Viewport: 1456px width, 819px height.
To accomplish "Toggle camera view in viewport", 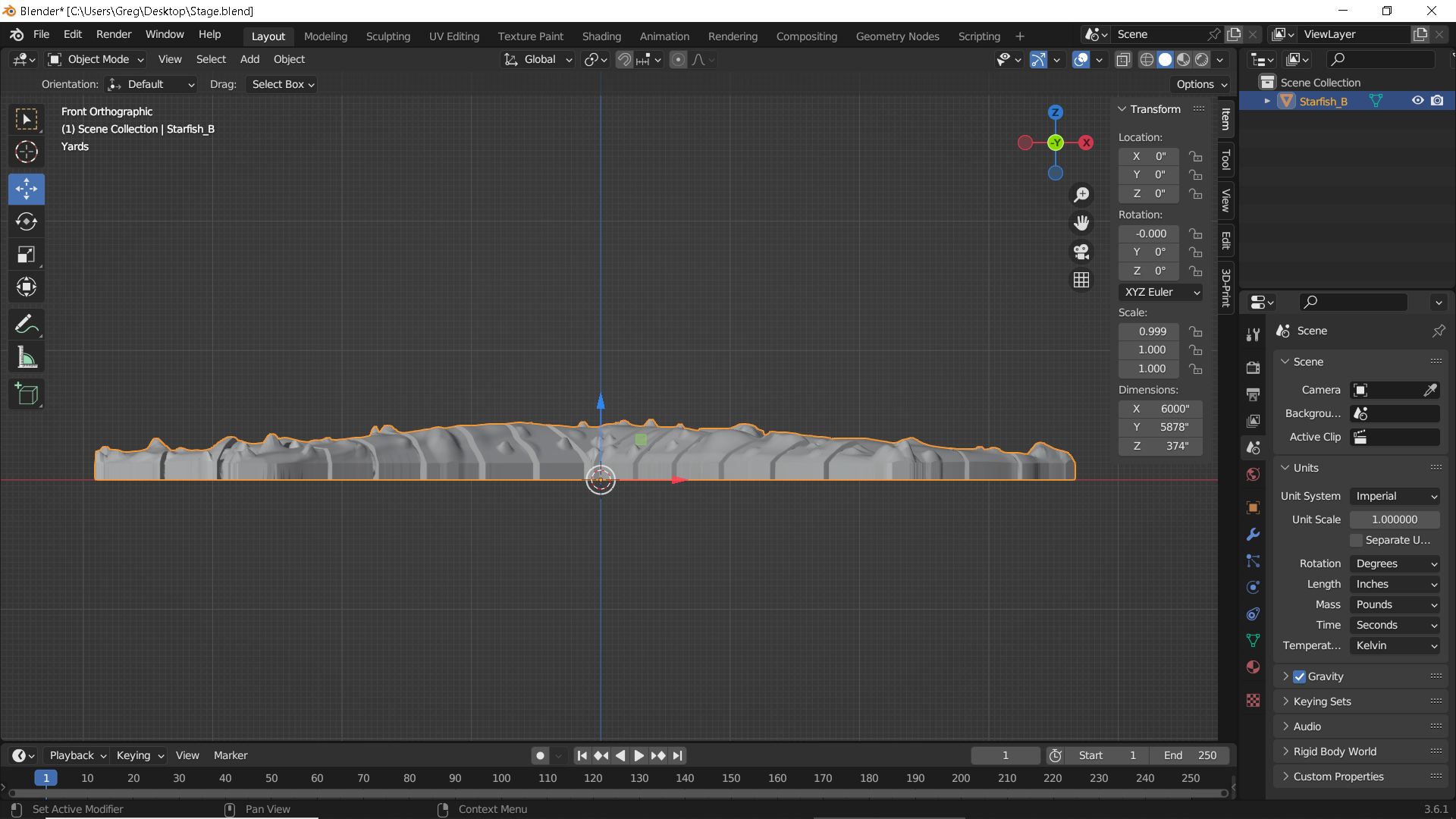I will (x=1081, y=251).
